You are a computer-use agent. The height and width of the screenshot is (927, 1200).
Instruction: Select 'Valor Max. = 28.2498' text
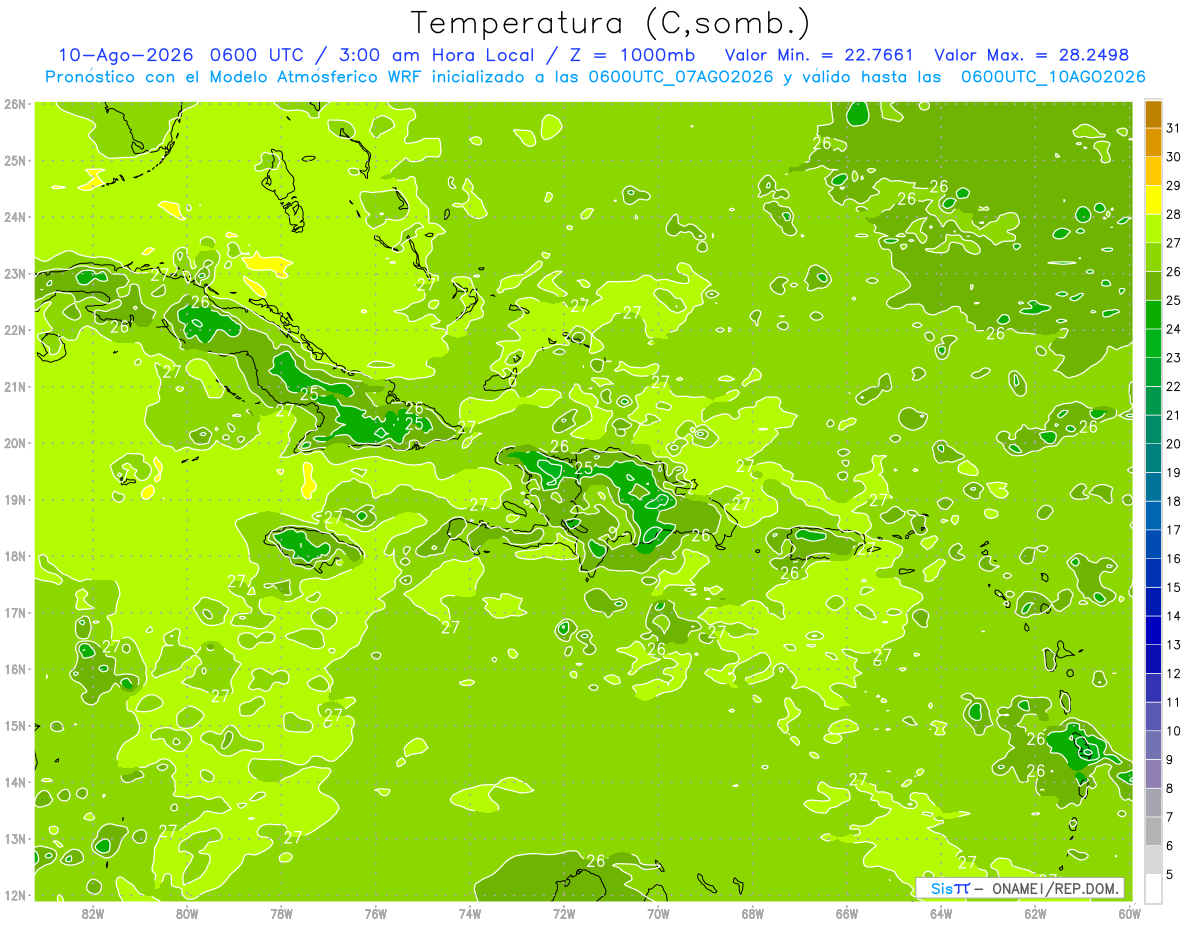pos(1031,55)
